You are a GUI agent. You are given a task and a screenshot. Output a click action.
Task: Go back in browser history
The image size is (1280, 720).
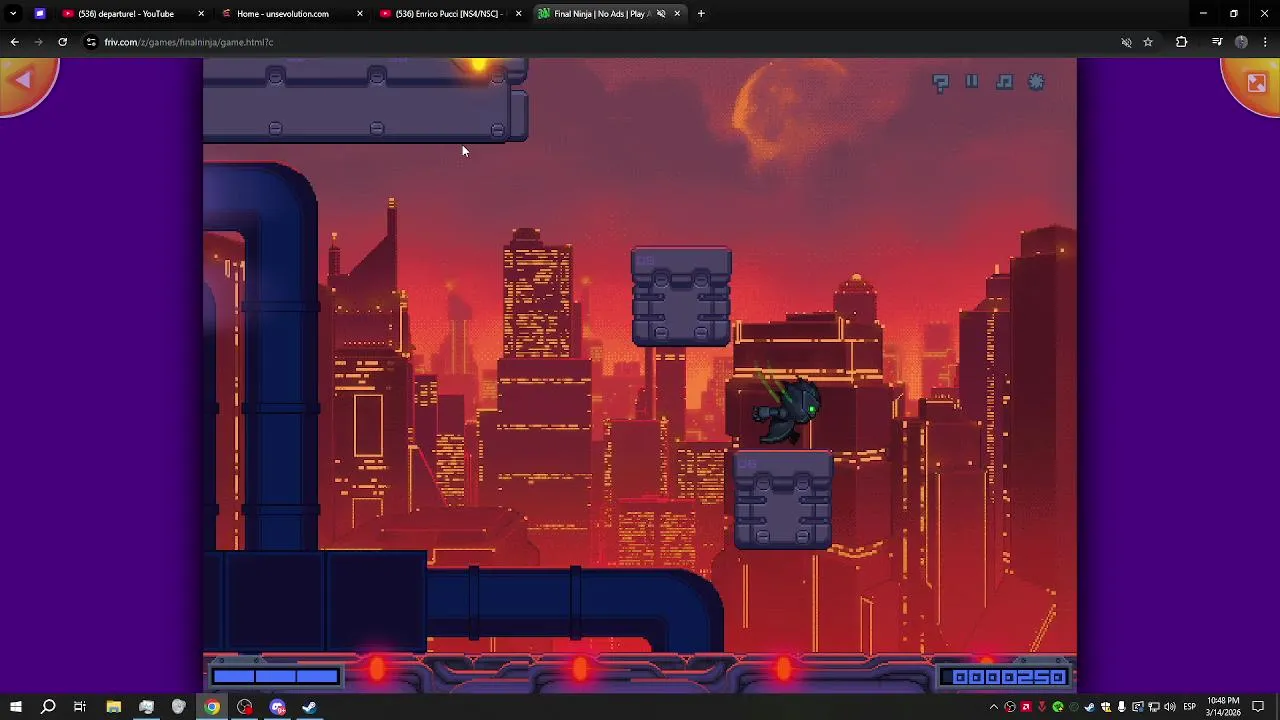coord(14,42)
